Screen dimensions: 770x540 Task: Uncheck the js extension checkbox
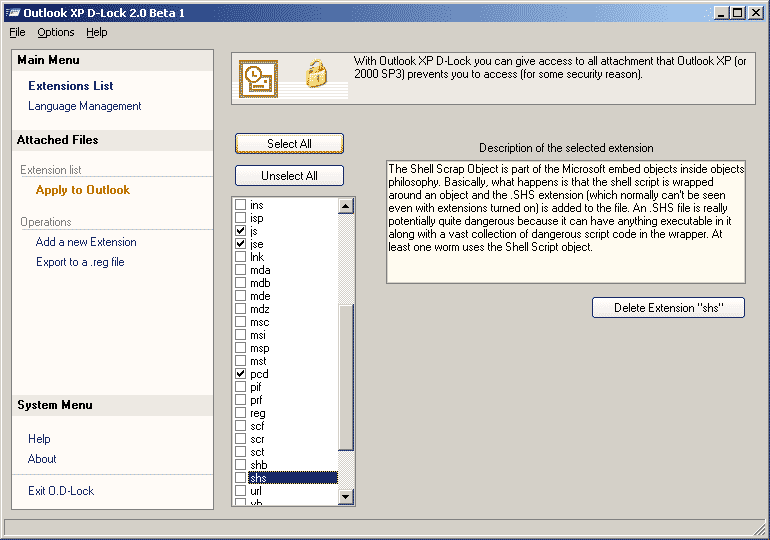pyautogui.click(x=240, y=231)
